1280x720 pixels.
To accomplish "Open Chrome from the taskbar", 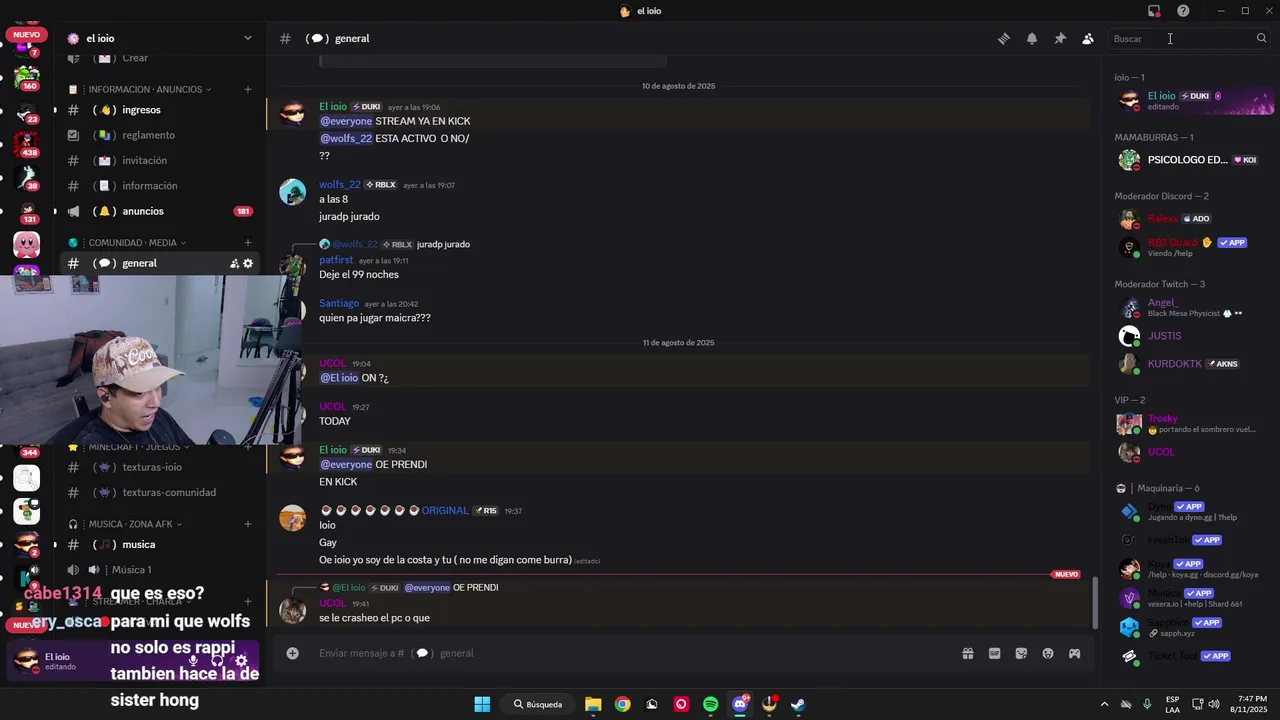I will pos(622,704).
